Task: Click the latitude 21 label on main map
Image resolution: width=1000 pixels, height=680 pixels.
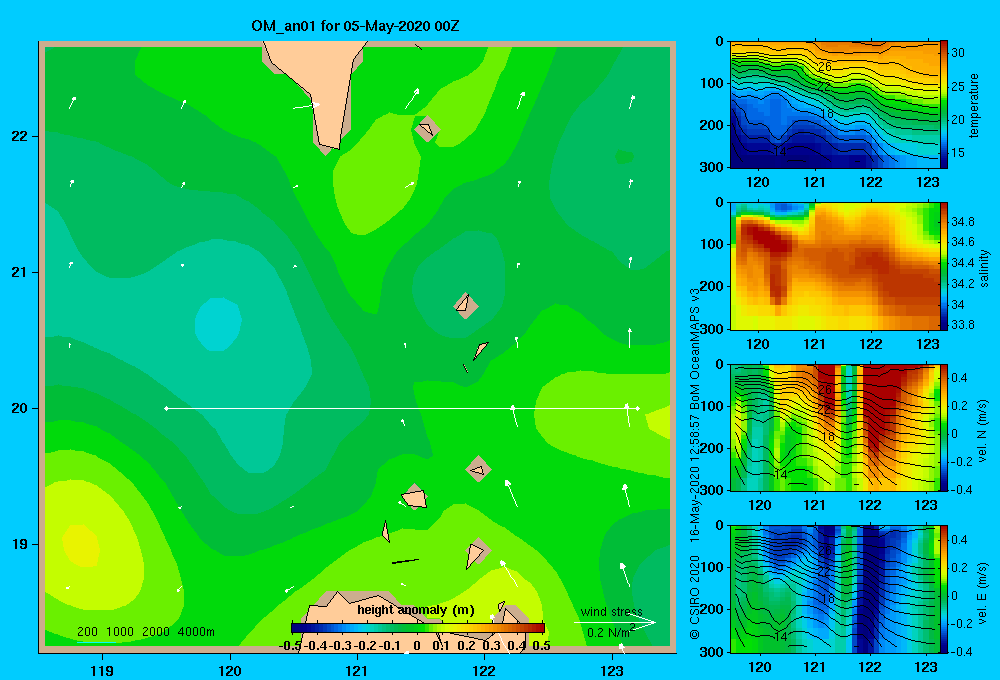Action: [20, 272]
